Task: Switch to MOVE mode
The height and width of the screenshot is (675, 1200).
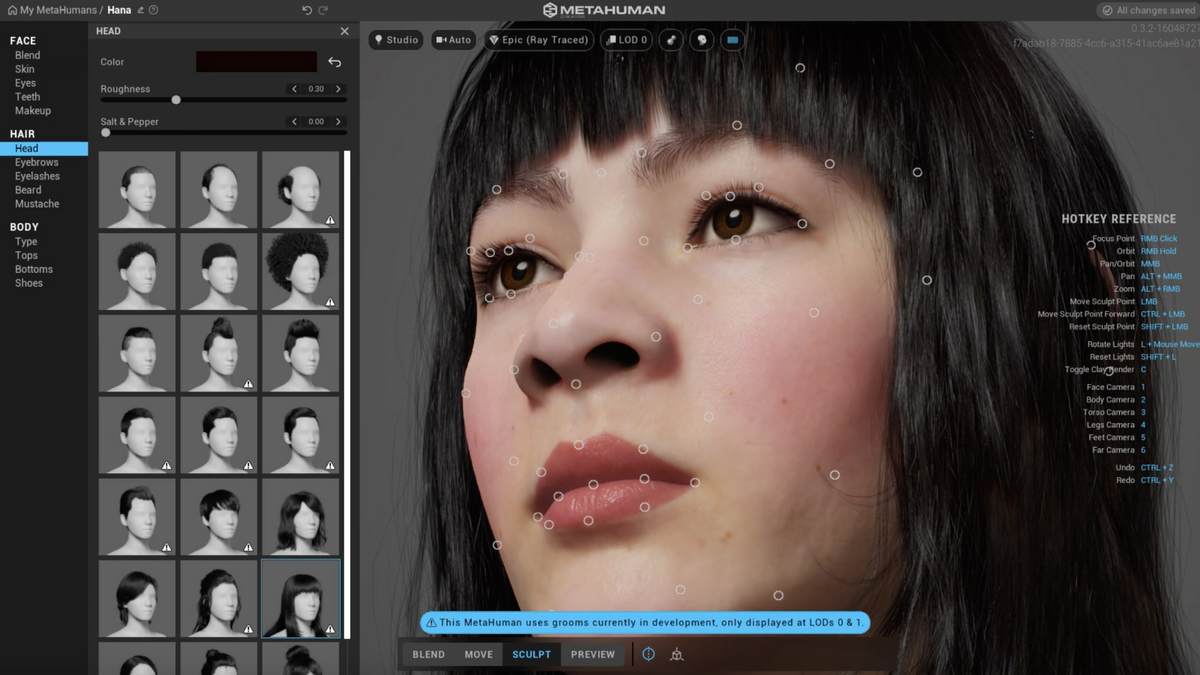Action: click(478, 654)
